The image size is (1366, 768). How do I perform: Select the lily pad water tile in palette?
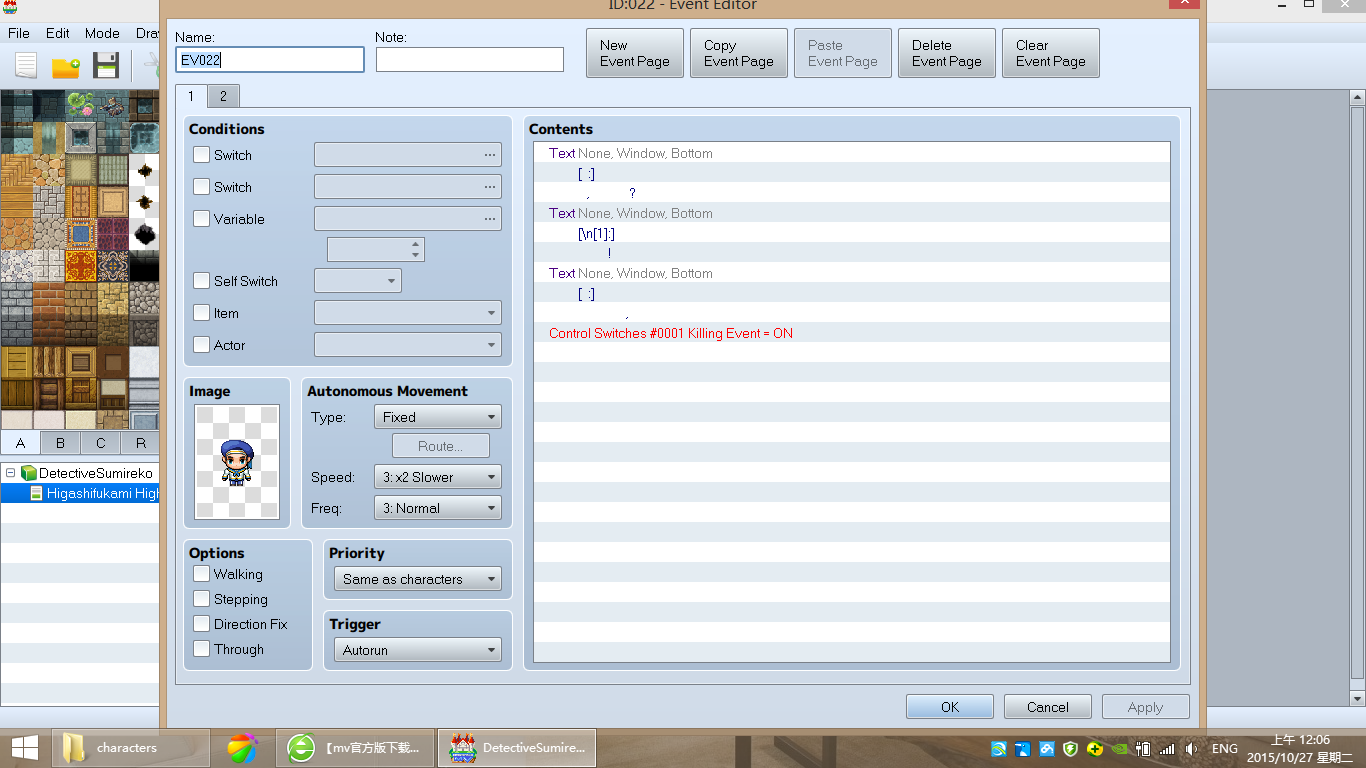click(82, 104)
